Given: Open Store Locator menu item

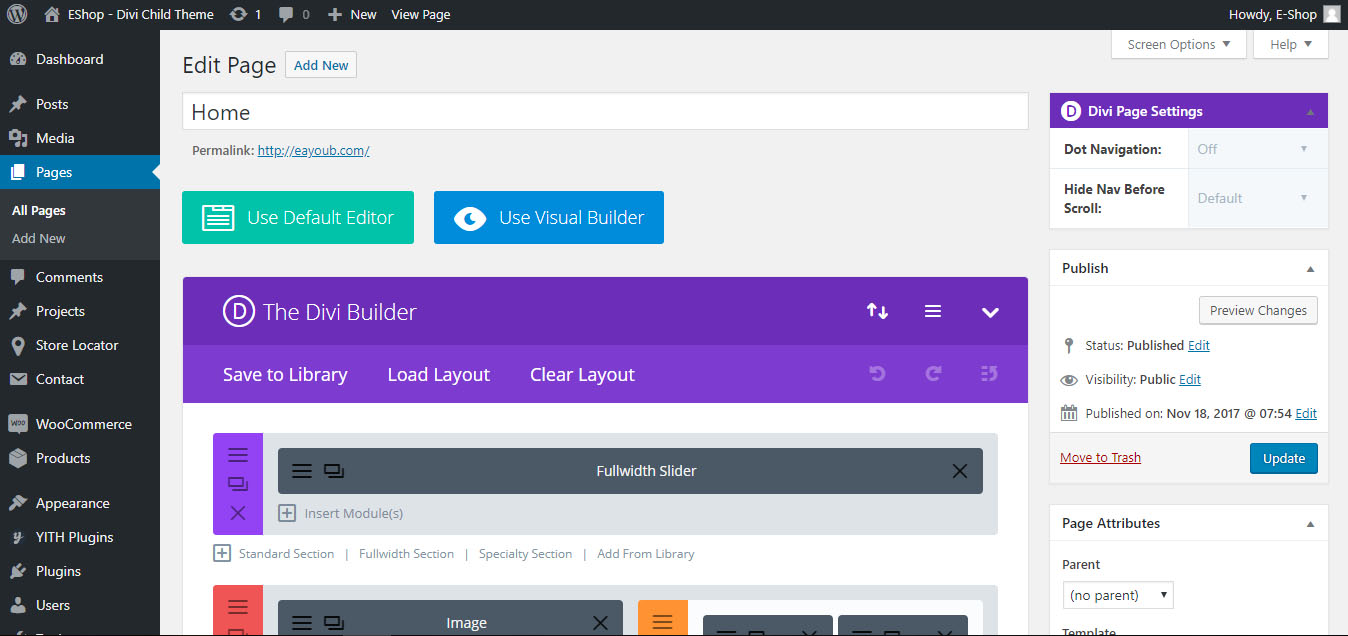Looking at the screenshot, I should point(80,345).
